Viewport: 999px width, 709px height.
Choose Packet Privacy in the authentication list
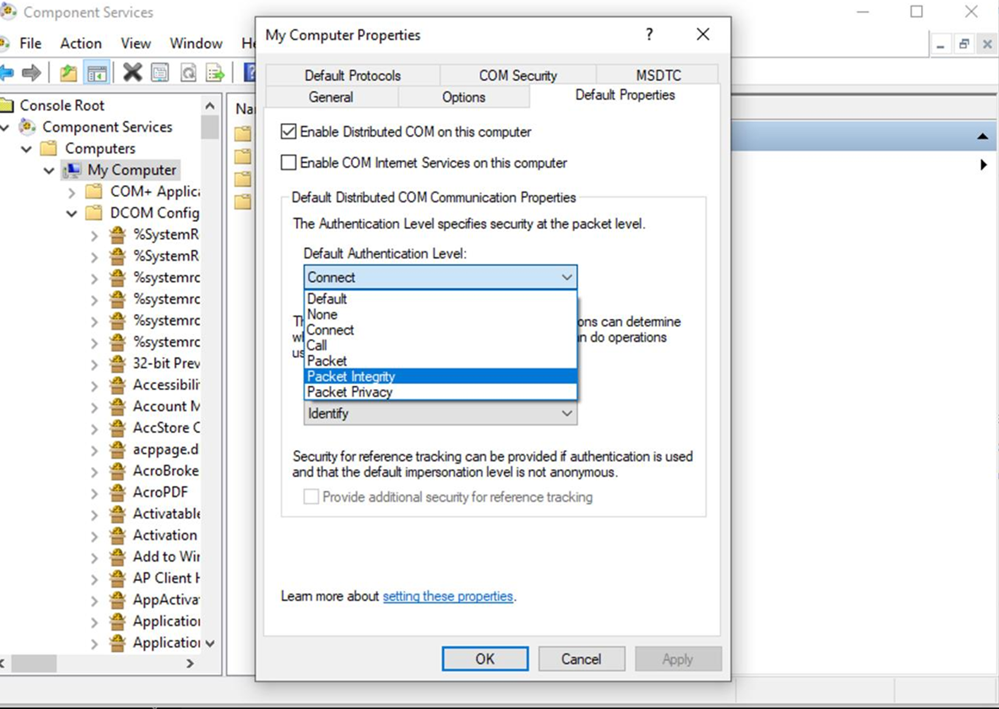point(440,392)
